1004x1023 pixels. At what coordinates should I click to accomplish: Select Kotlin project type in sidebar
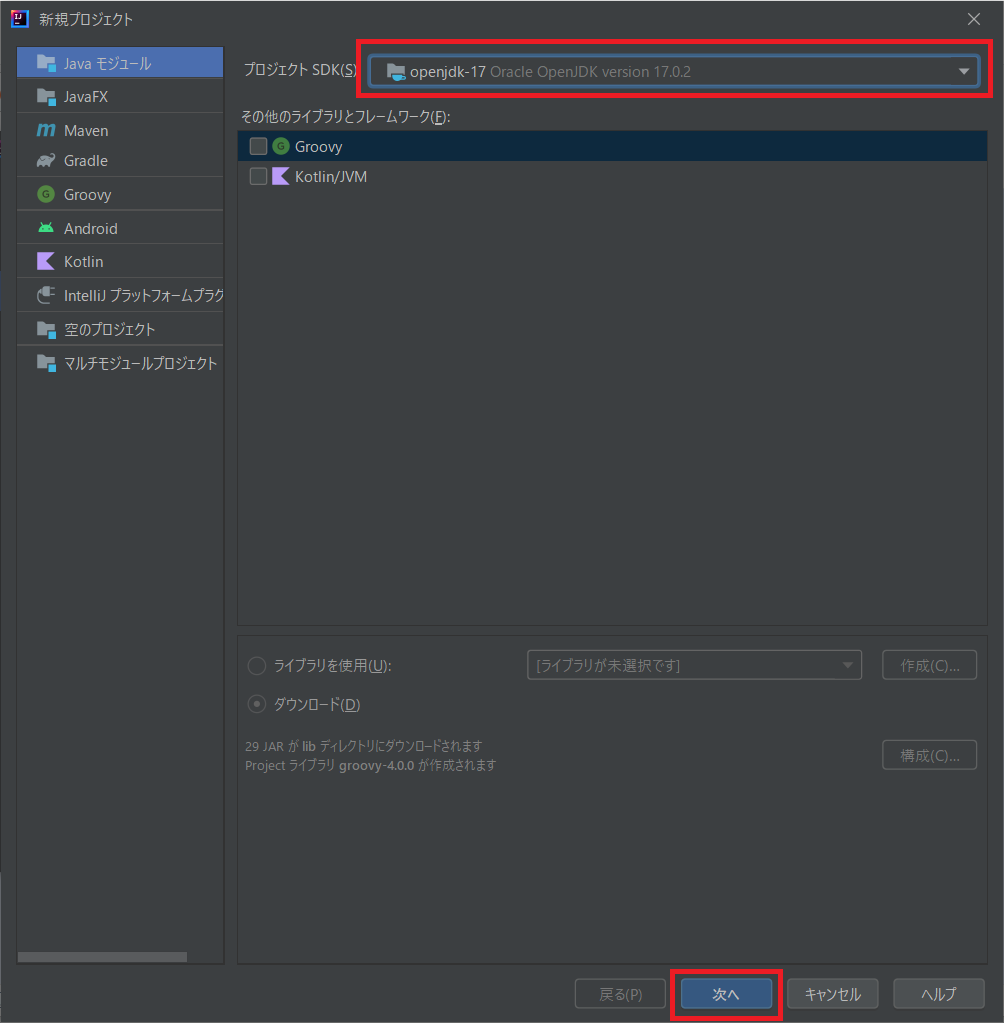(120, 262)
